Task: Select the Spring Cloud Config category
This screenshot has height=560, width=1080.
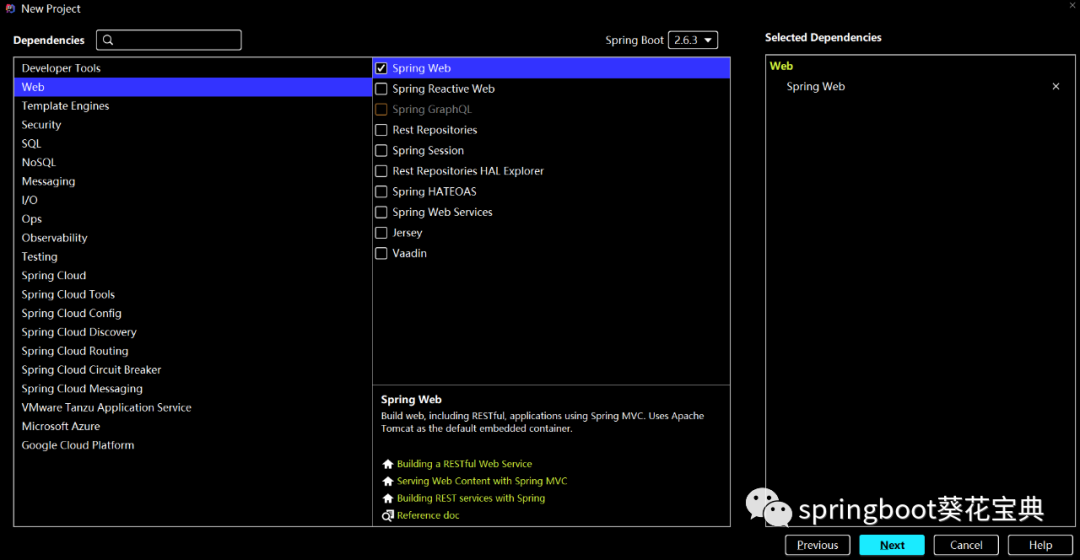Action: coord(193,313)
